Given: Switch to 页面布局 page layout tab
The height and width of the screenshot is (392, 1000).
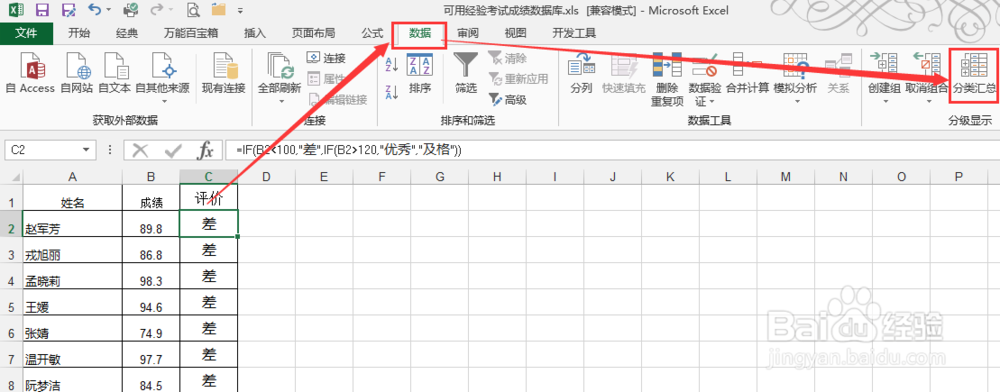Looking at the screenshot, I should (x=313, y=33).
